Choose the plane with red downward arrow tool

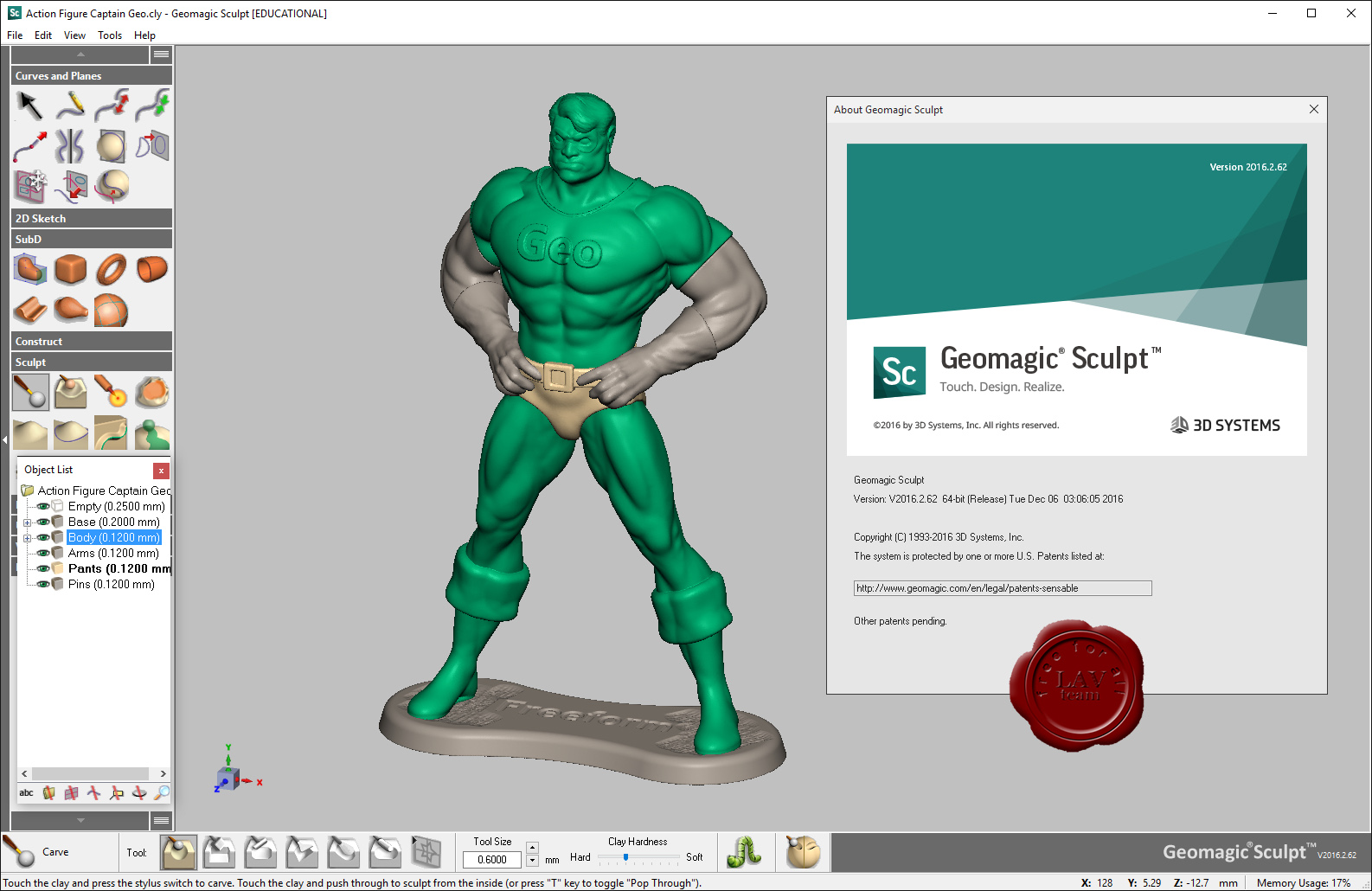[x=71, y=186]
